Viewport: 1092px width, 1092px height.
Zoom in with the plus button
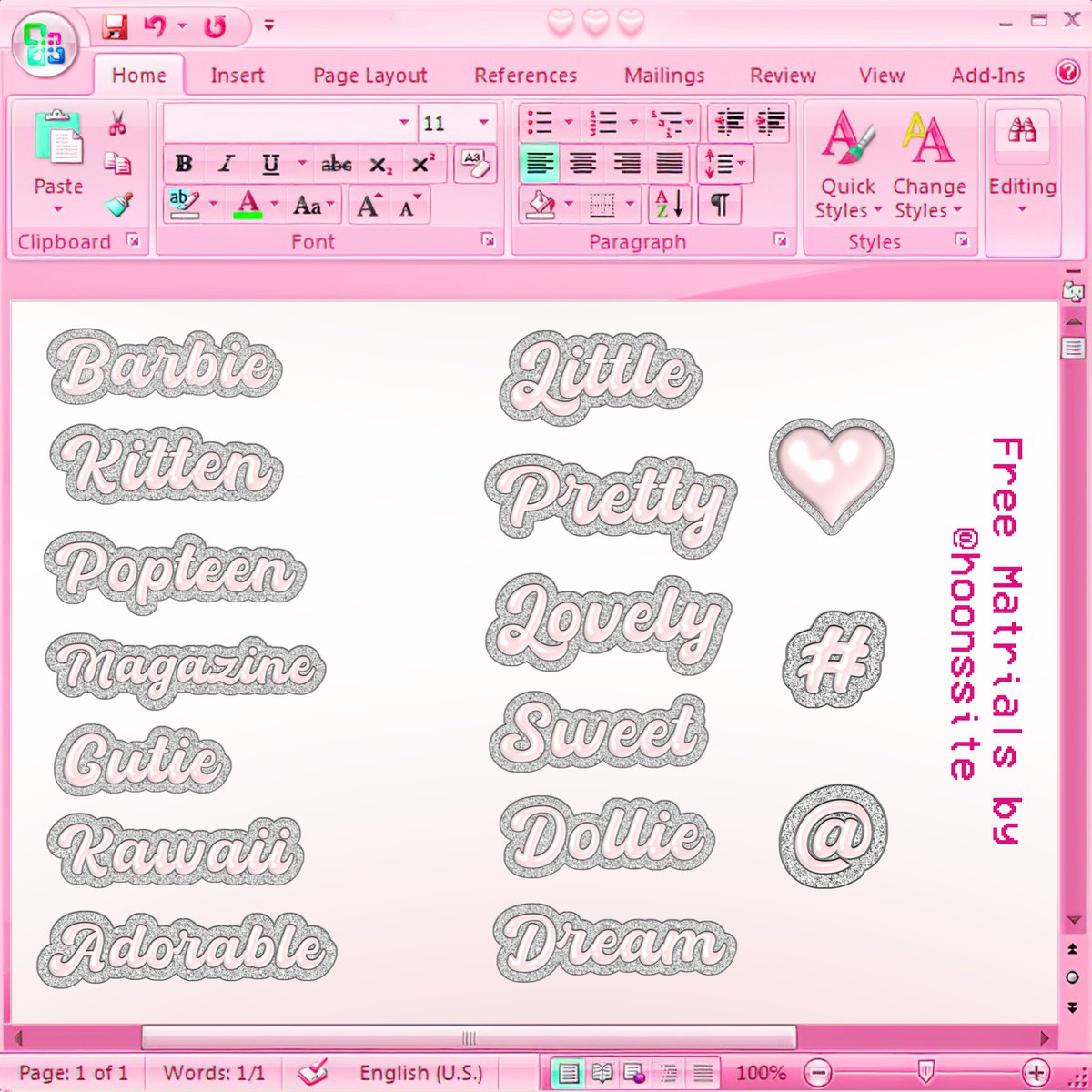click(x=1036, y=1072)
